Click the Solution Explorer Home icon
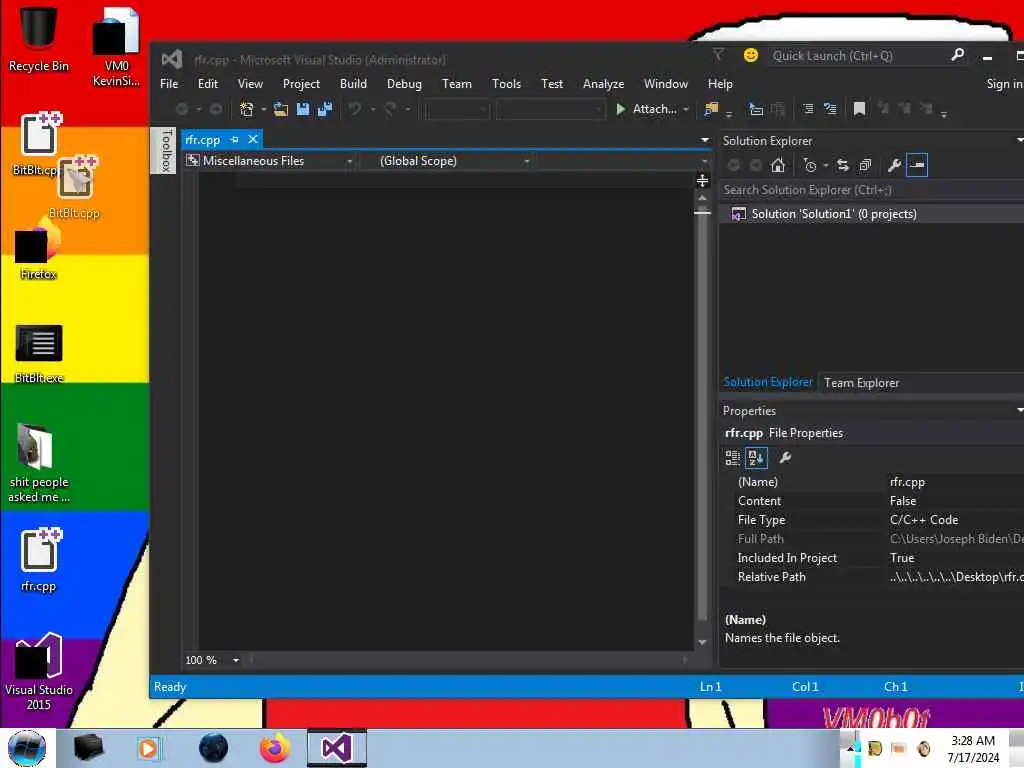Image resolution: width=1024 pixels, height=768 pixels. point(778,165)
